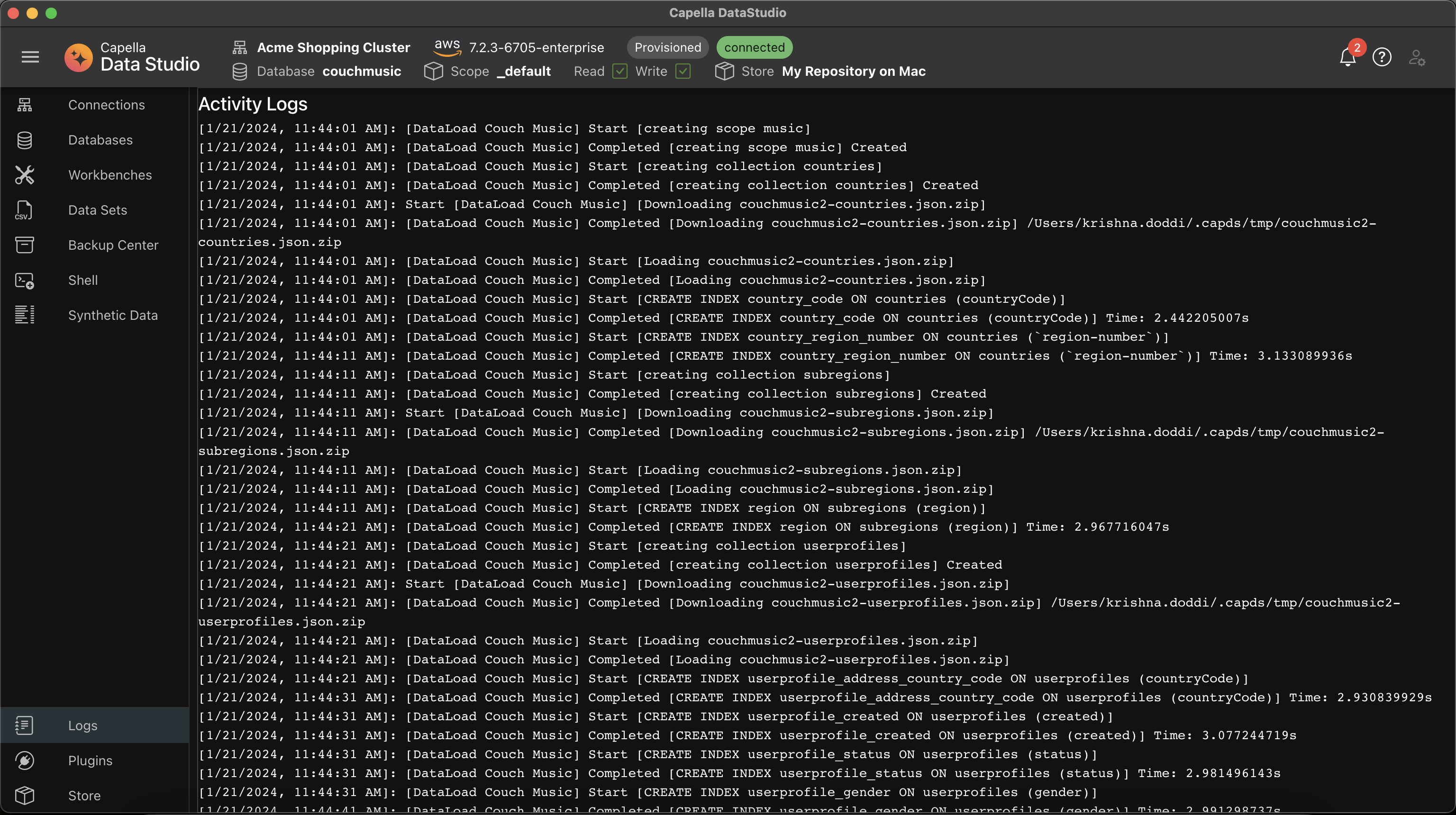Toggle Read permission checkbox
The height and width of the screenshot is (815, 1456).
(619, 71)
